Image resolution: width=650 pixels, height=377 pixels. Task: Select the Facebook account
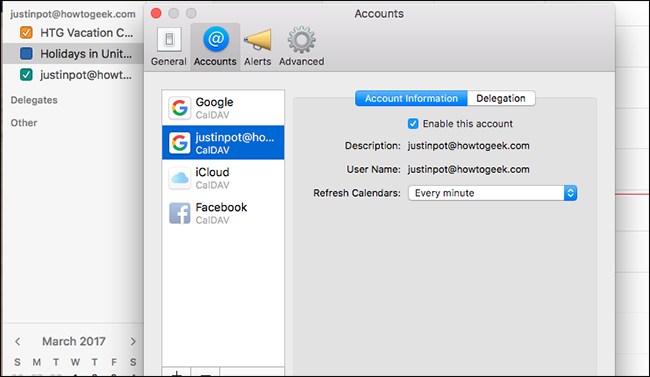[x=223, y=213]
